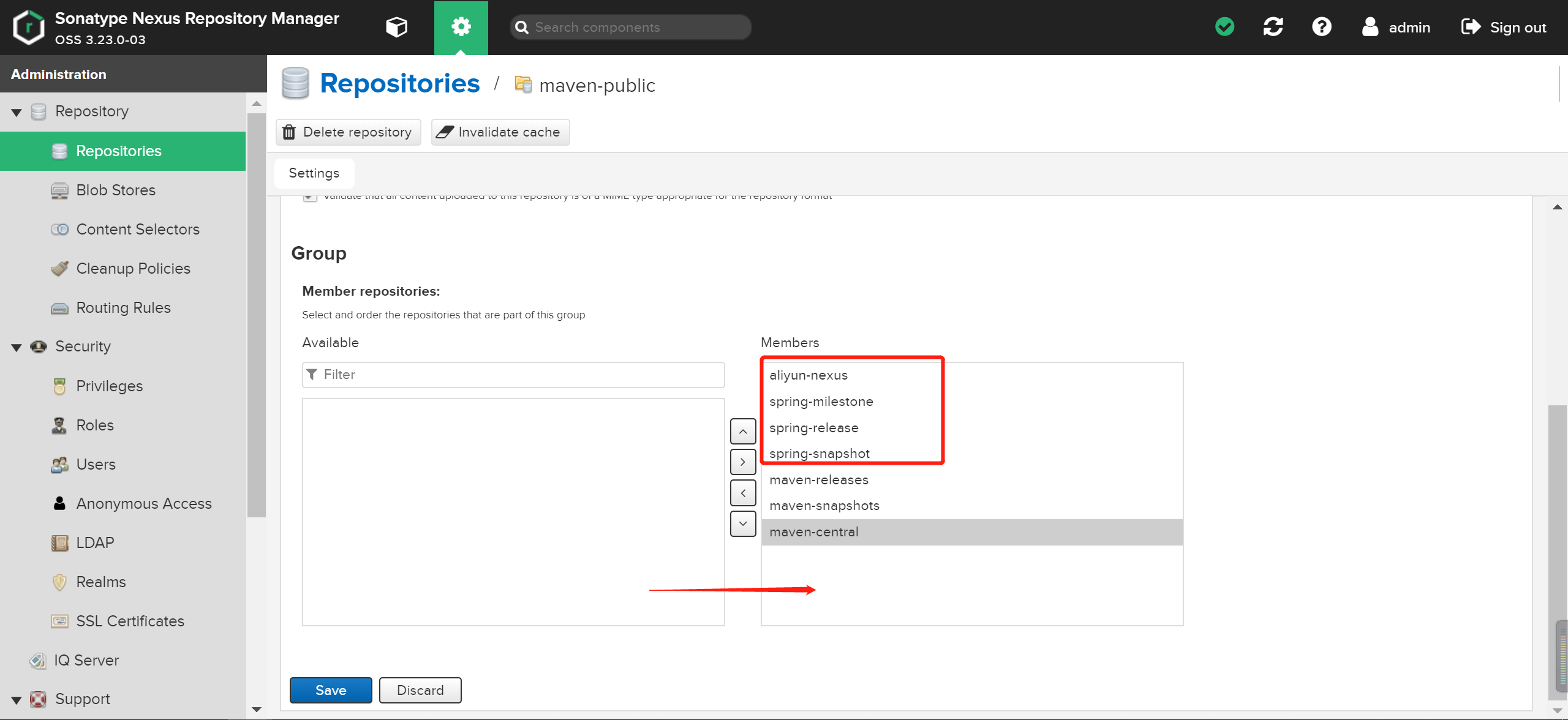
Task: Click the refresh icon in header
Action: click(1273, 27)
